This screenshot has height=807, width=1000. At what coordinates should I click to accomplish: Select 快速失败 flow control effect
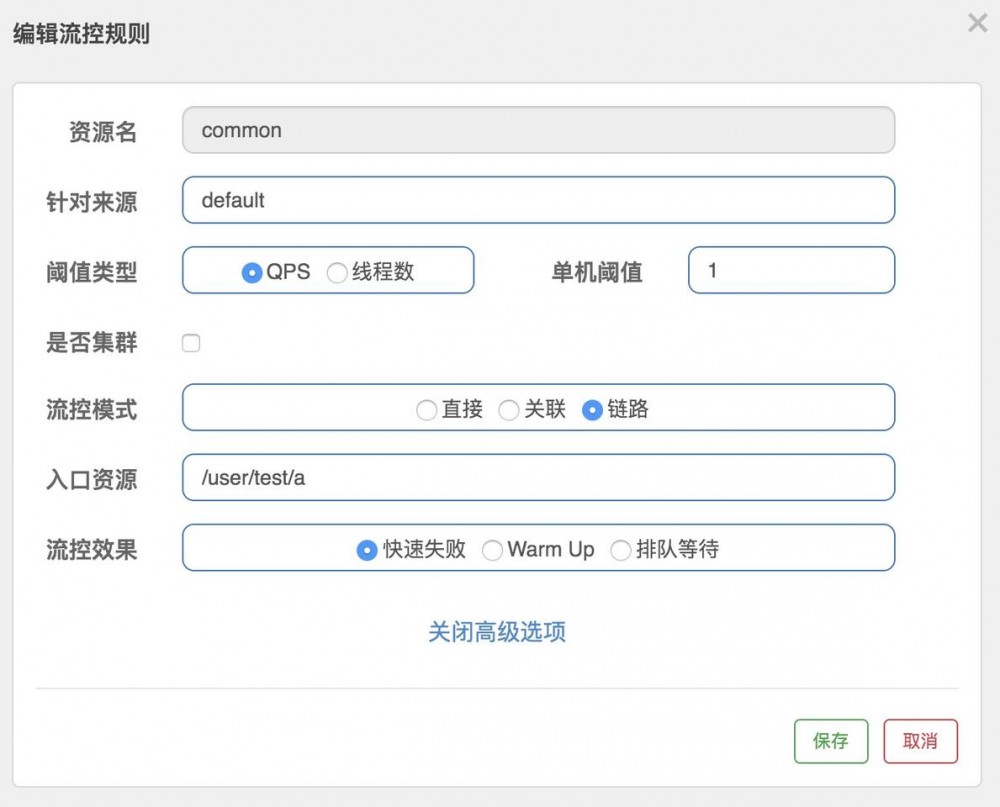(367, 549)
